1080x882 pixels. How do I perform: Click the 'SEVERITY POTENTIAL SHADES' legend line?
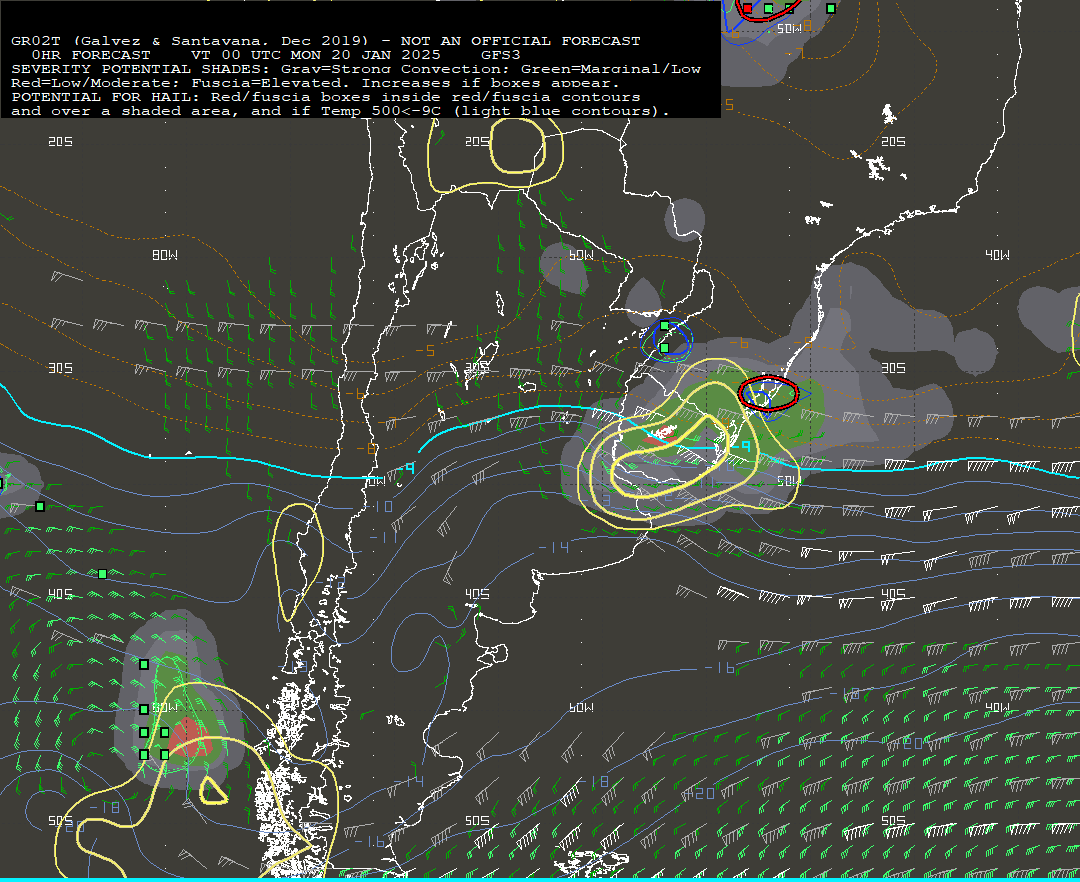click(356, 69)
